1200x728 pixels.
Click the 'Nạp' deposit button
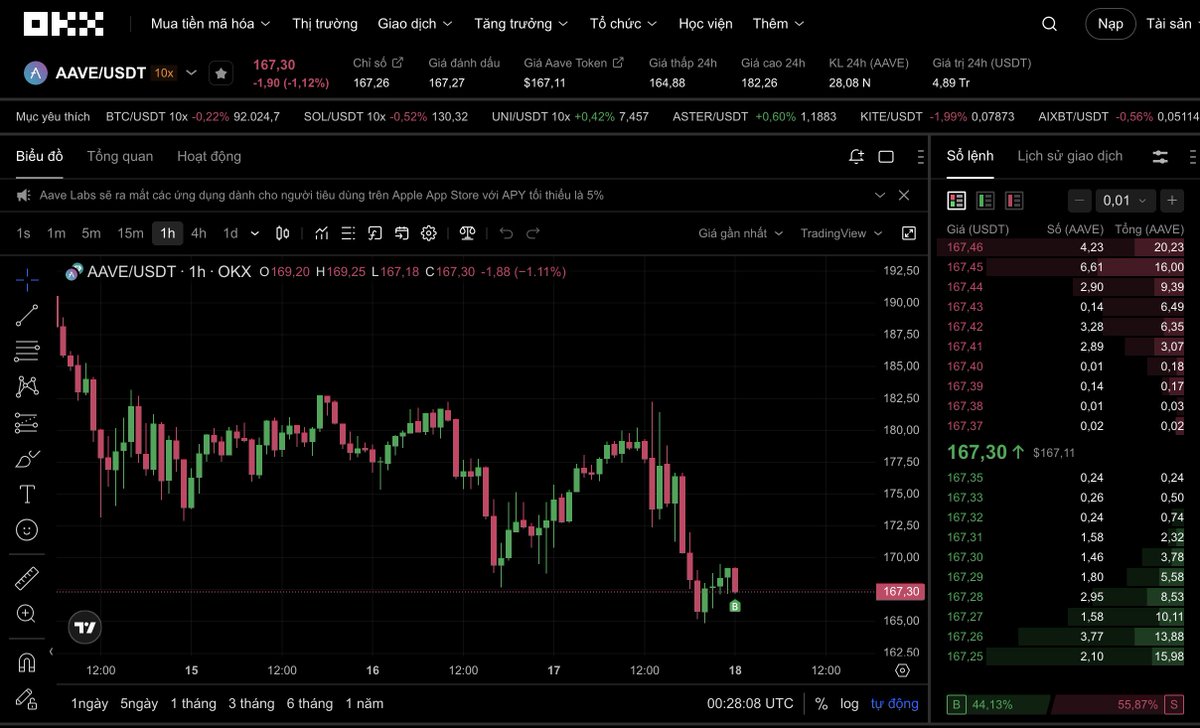1110,24
